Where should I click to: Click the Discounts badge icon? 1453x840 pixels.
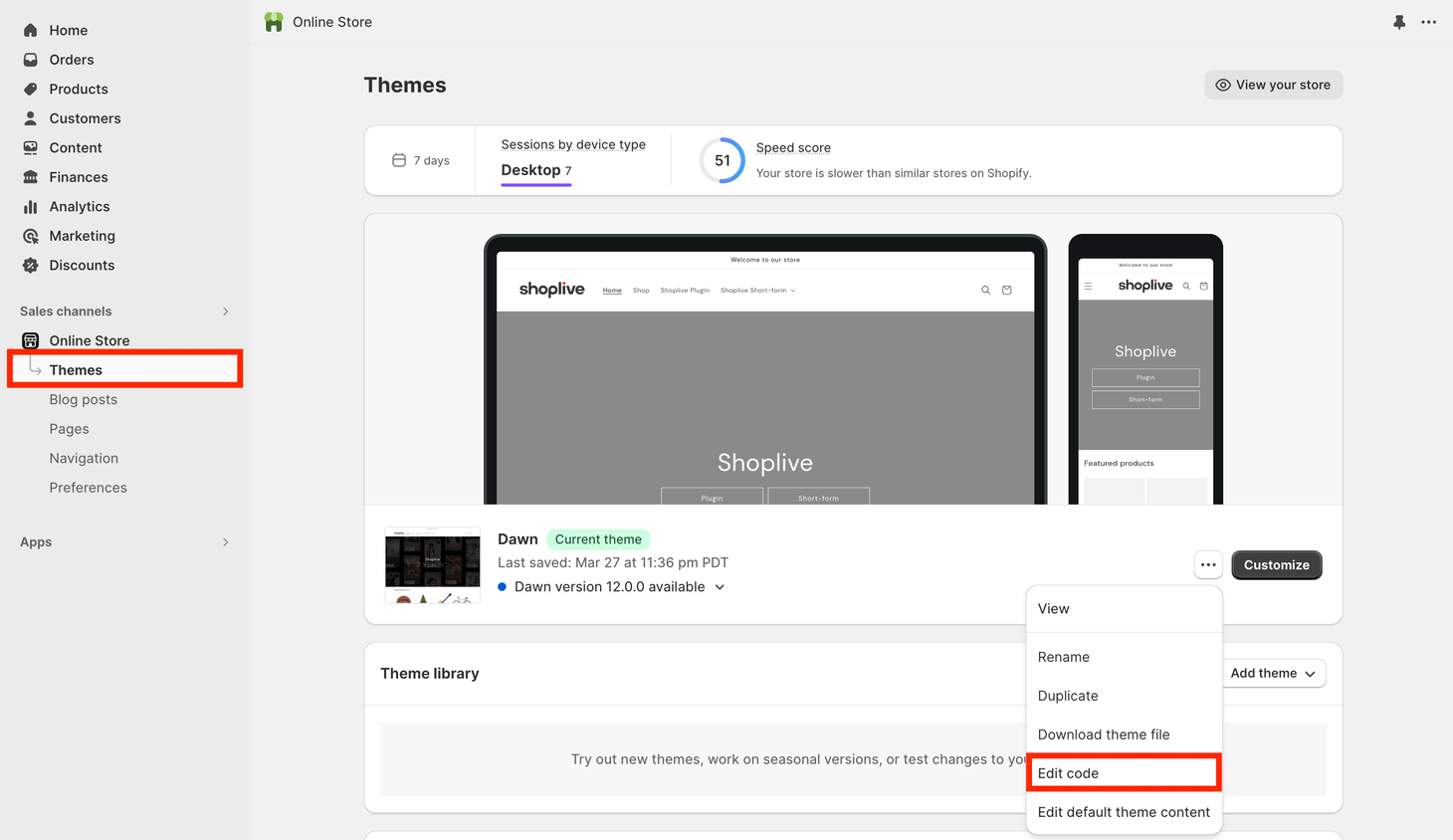[31, 266]
